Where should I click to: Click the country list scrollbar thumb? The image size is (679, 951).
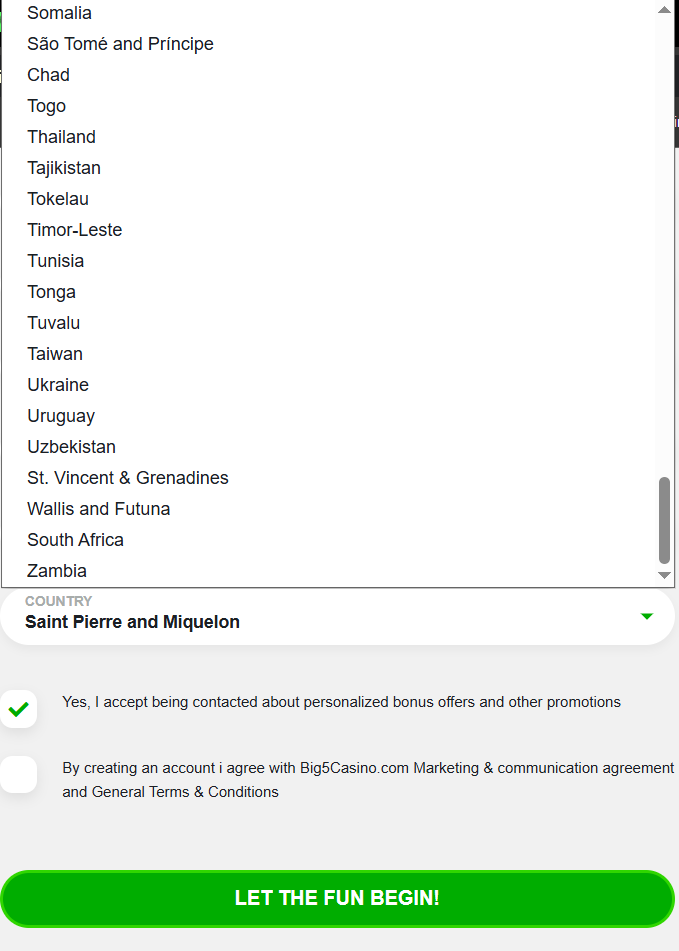click(665, 520)
